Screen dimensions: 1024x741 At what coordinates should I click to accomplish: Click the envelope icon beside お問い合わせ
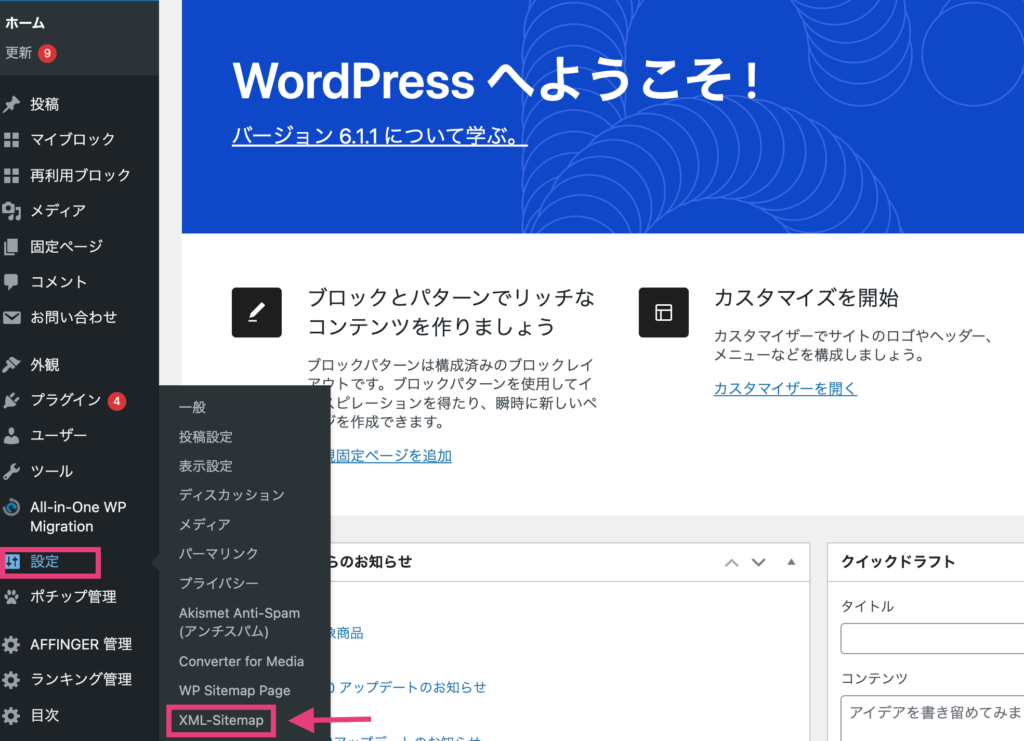[11, 317]
